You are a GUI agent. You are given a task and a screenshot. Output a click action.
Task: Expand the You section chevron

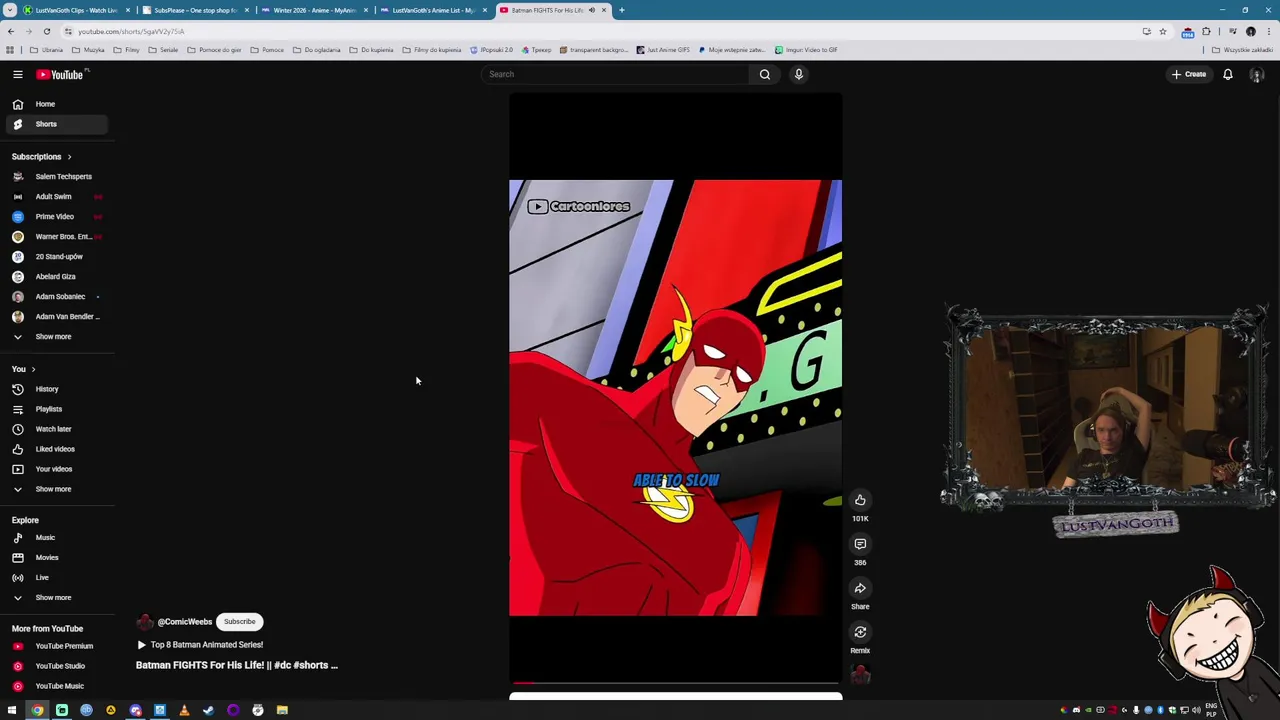click(x=33, y=369)
